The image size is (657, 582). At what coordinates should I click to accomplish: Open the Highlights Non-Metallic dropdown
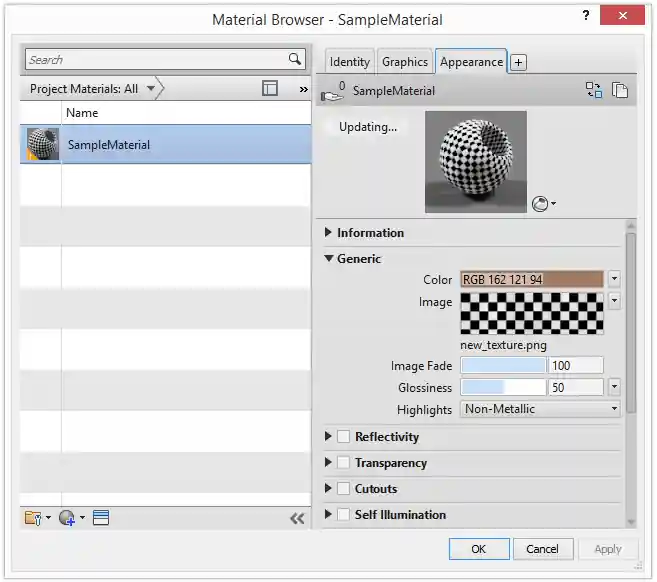pos(540,409)
